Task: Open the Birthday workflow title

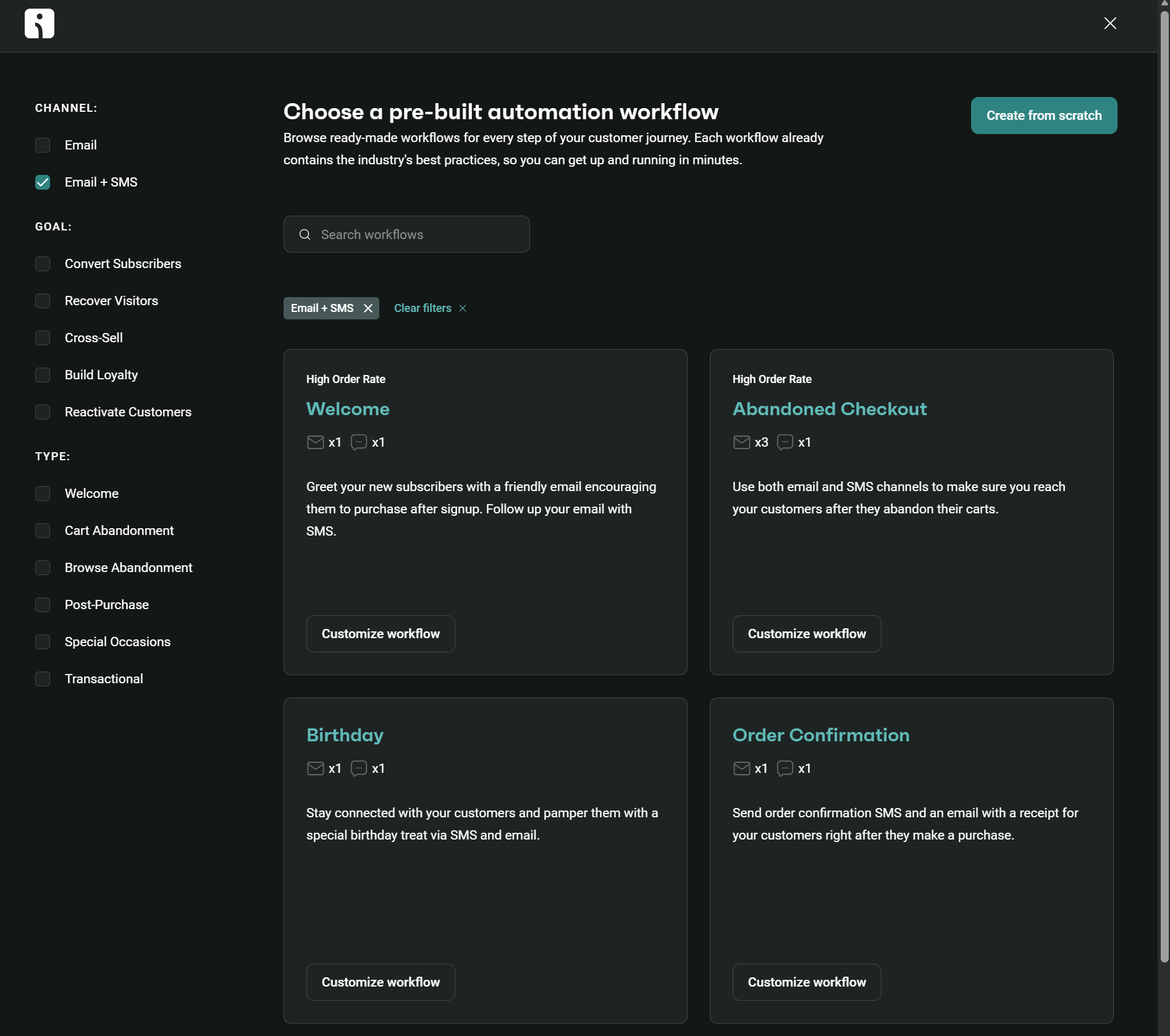Action: [x=345, y=735]
